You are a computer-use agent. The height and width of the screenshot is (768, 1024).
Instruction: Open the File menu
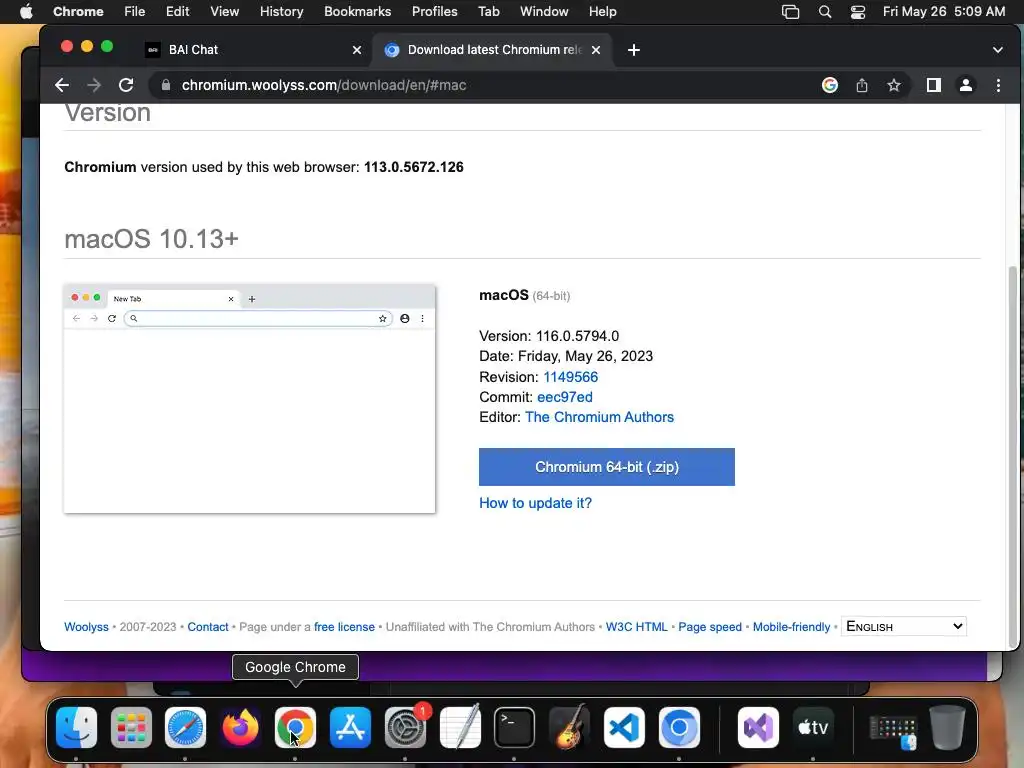click(x=135, y=12)
